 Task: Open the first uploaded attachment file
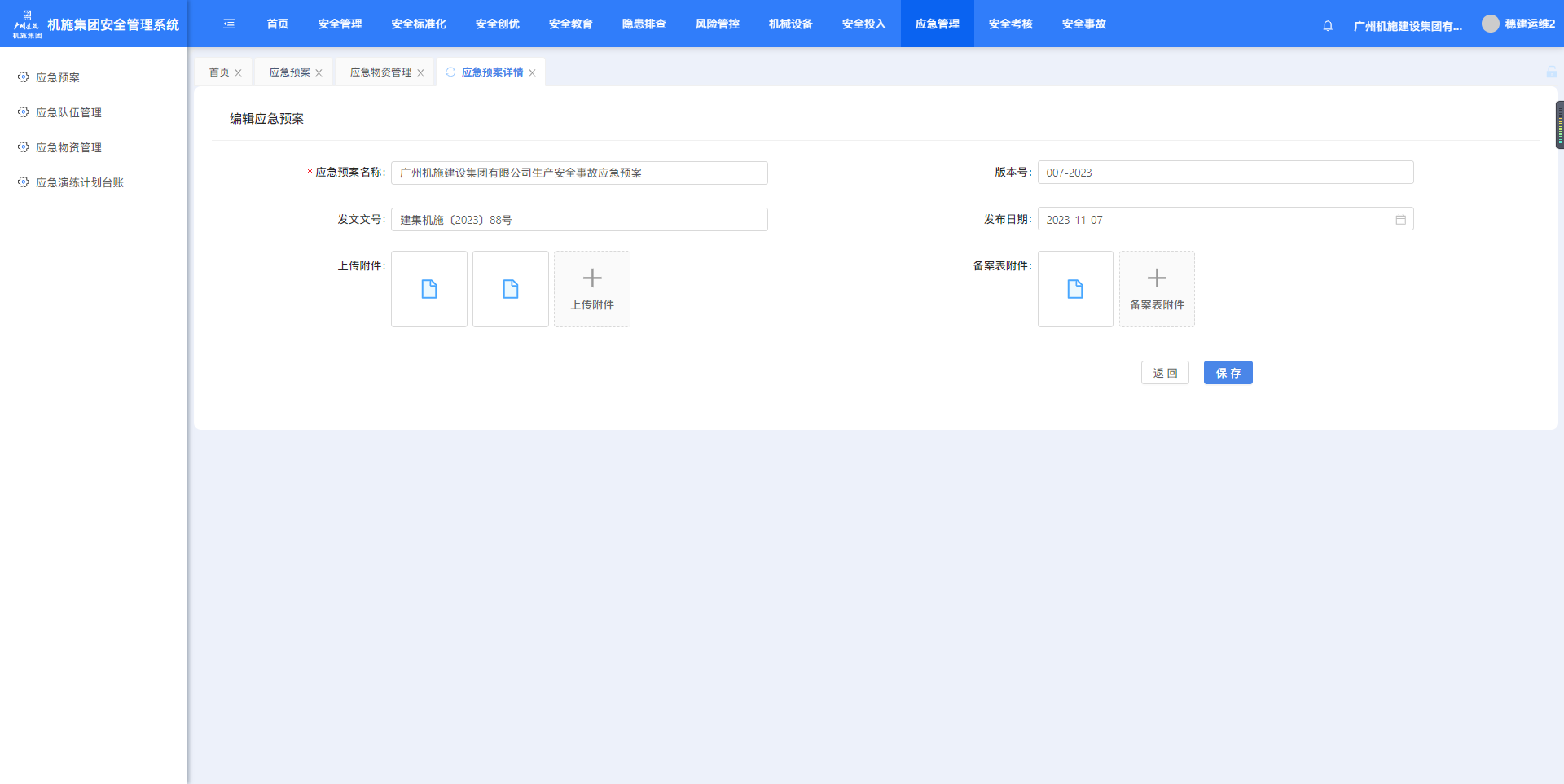(x=429, y=289)
